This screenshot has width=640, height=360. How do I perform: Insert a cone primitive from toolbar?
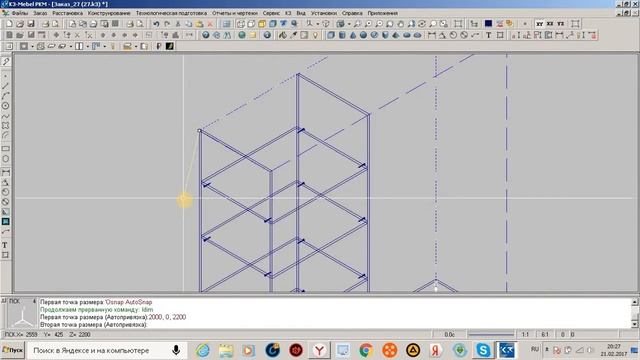353,36
